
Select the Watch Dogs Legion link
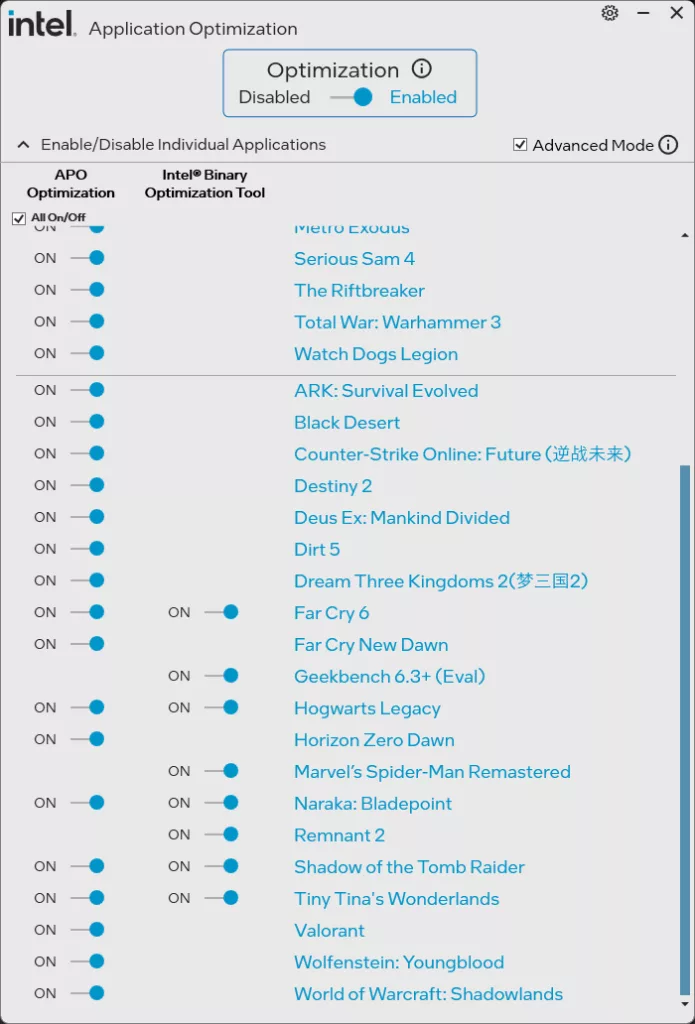point(375,354)
